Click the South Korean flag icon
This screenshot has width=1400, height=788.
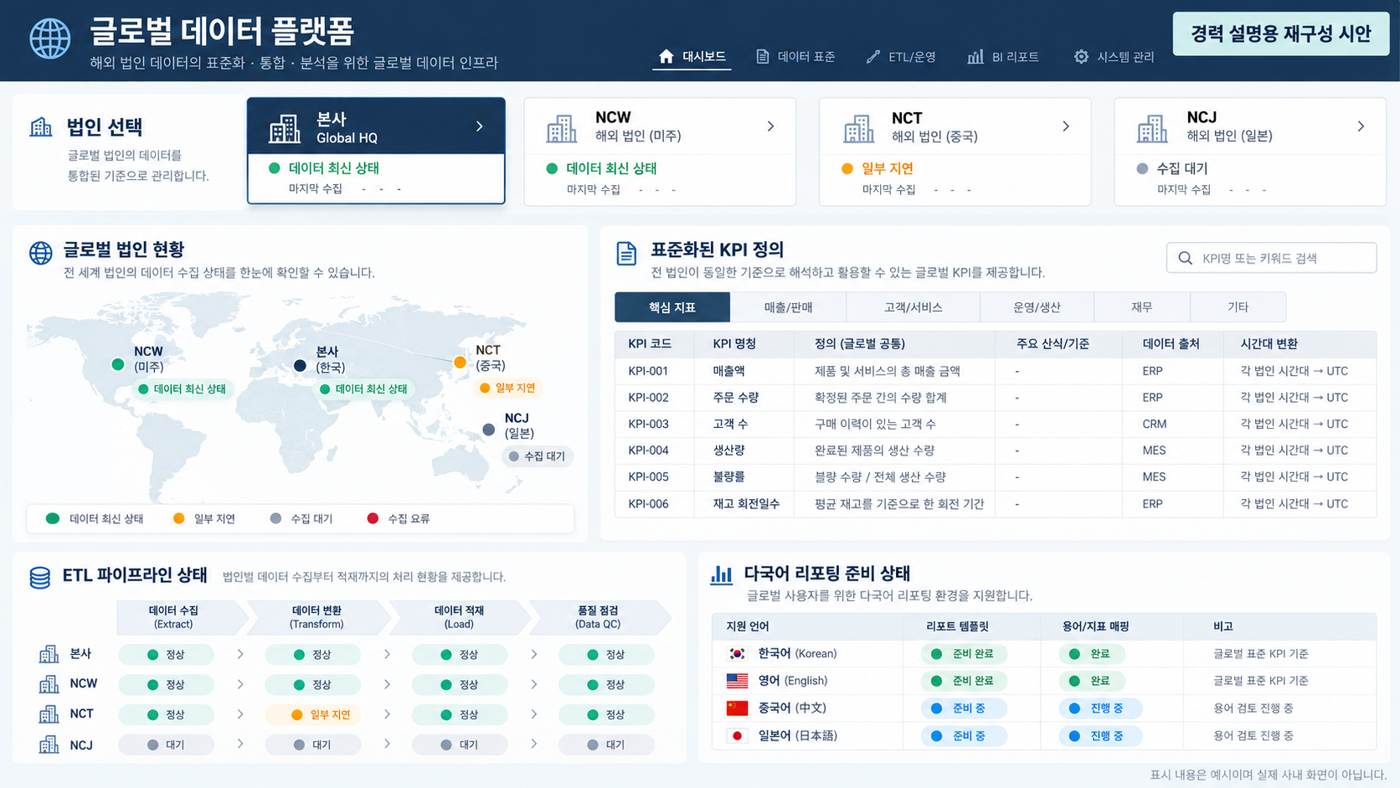(x=737, y=654)
